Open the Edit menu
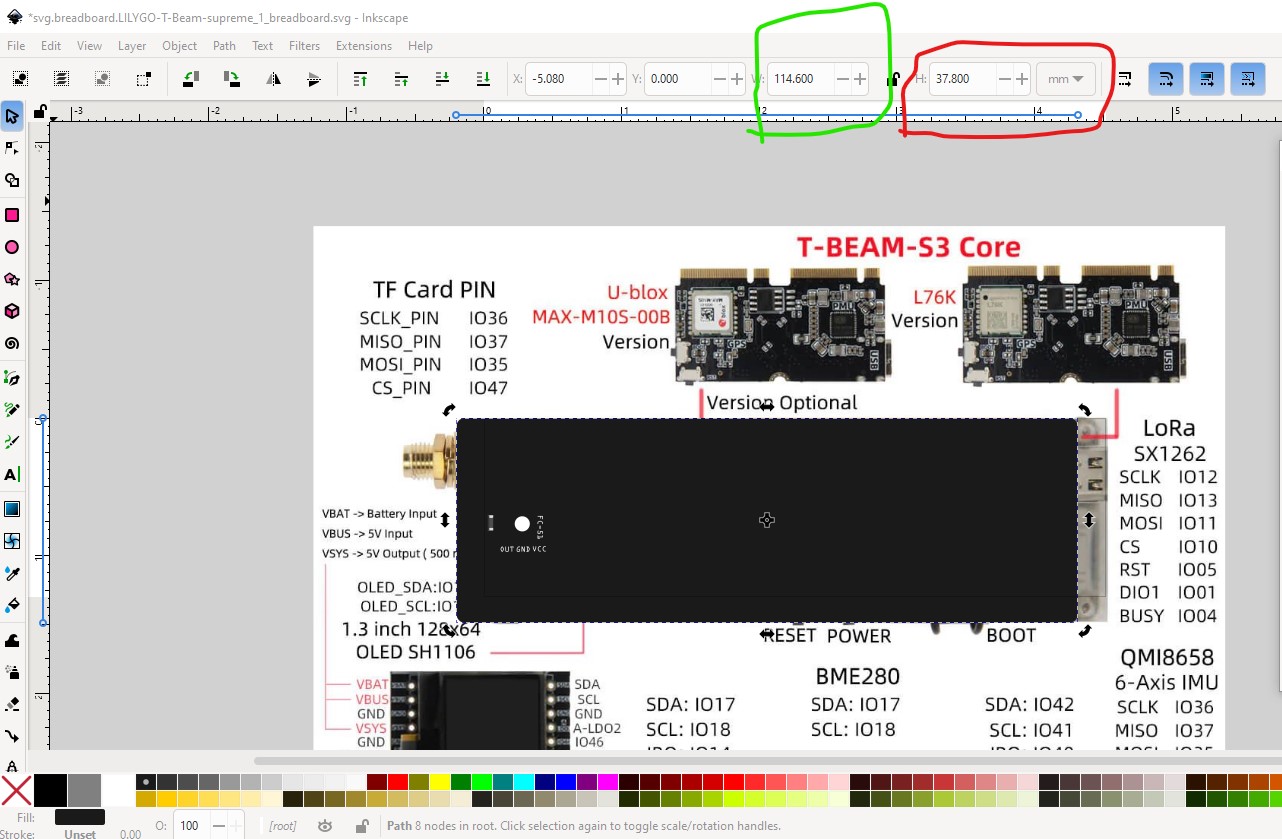This screenshot has width=1282, height=839. tap(51, 45)
